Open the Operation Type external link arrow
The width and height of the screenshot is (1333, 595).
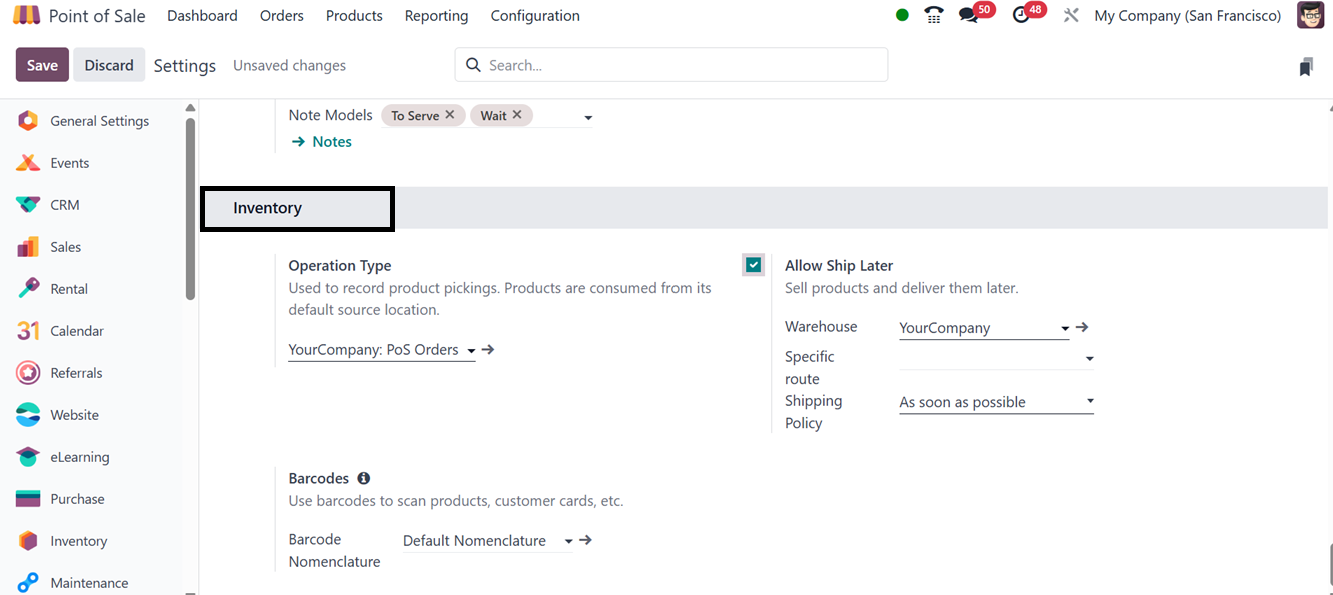coord(488,350)
